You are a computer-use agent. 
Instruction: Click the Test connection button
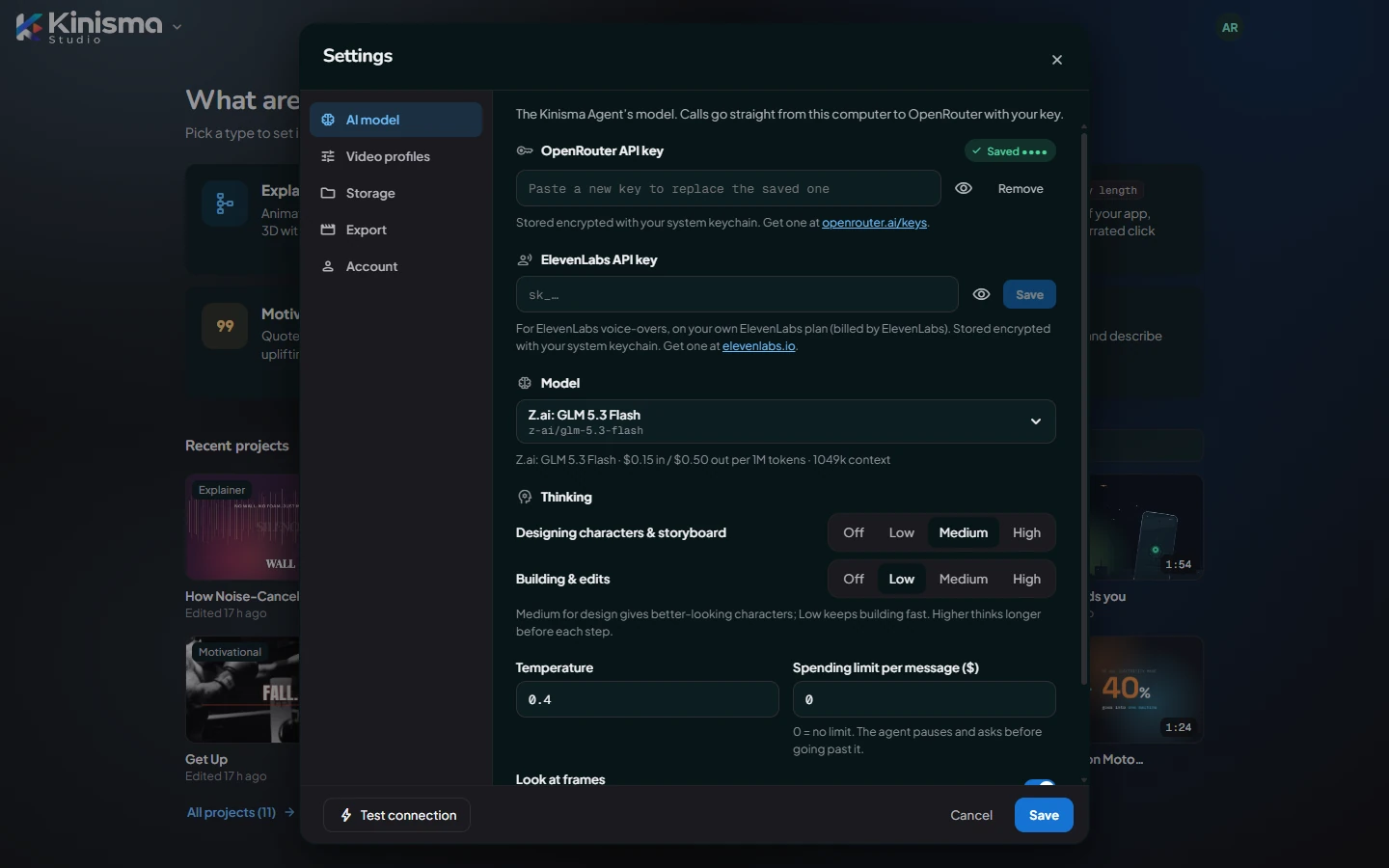396,815
